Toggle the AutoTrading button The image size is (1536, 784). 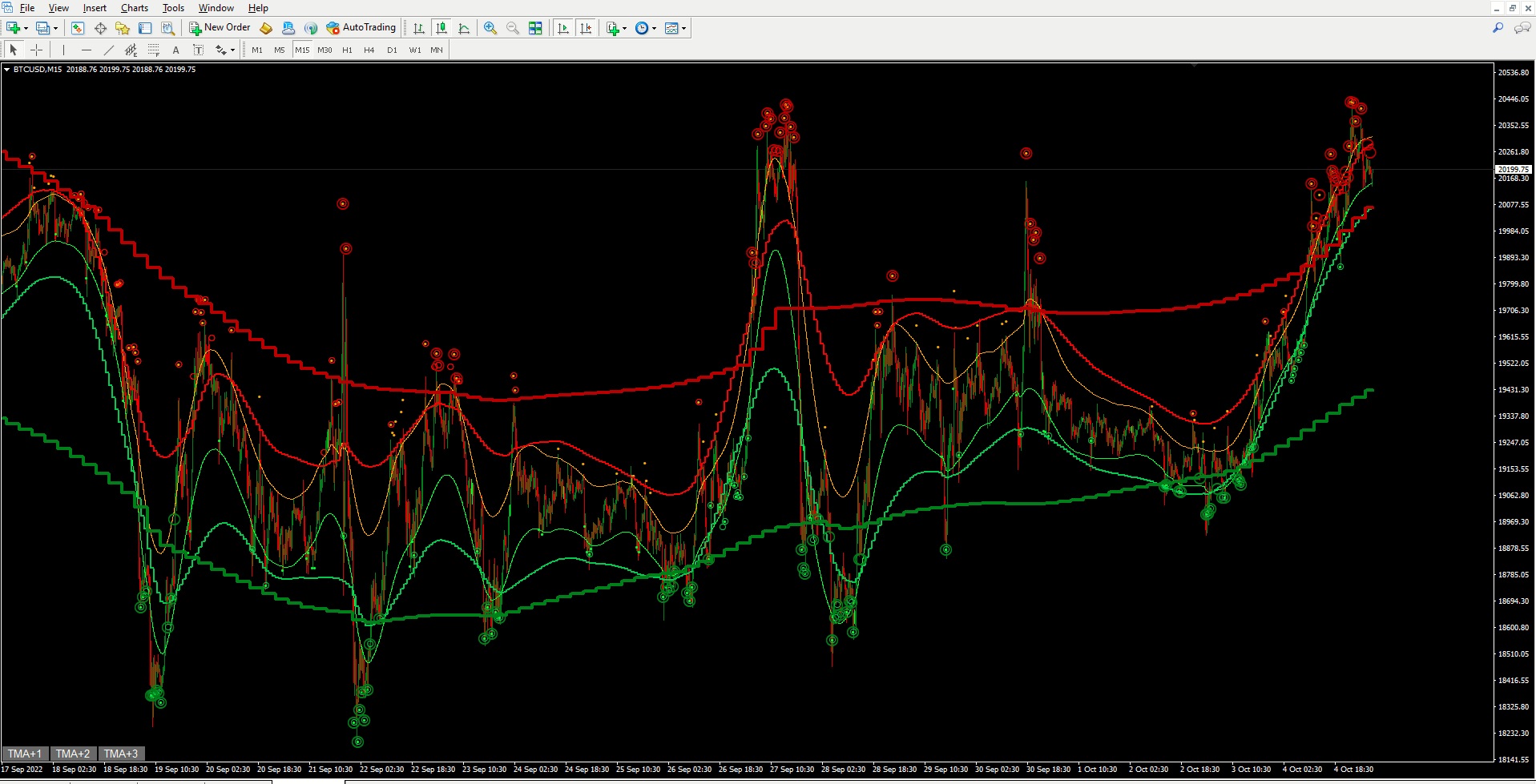[361, 28]
